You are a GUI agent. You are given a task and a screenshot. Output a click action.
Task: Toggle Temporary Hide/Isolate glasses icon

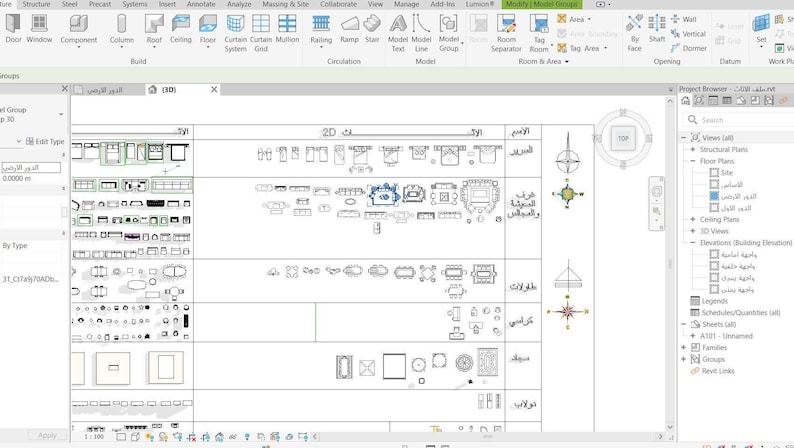[x=233, y=436]
